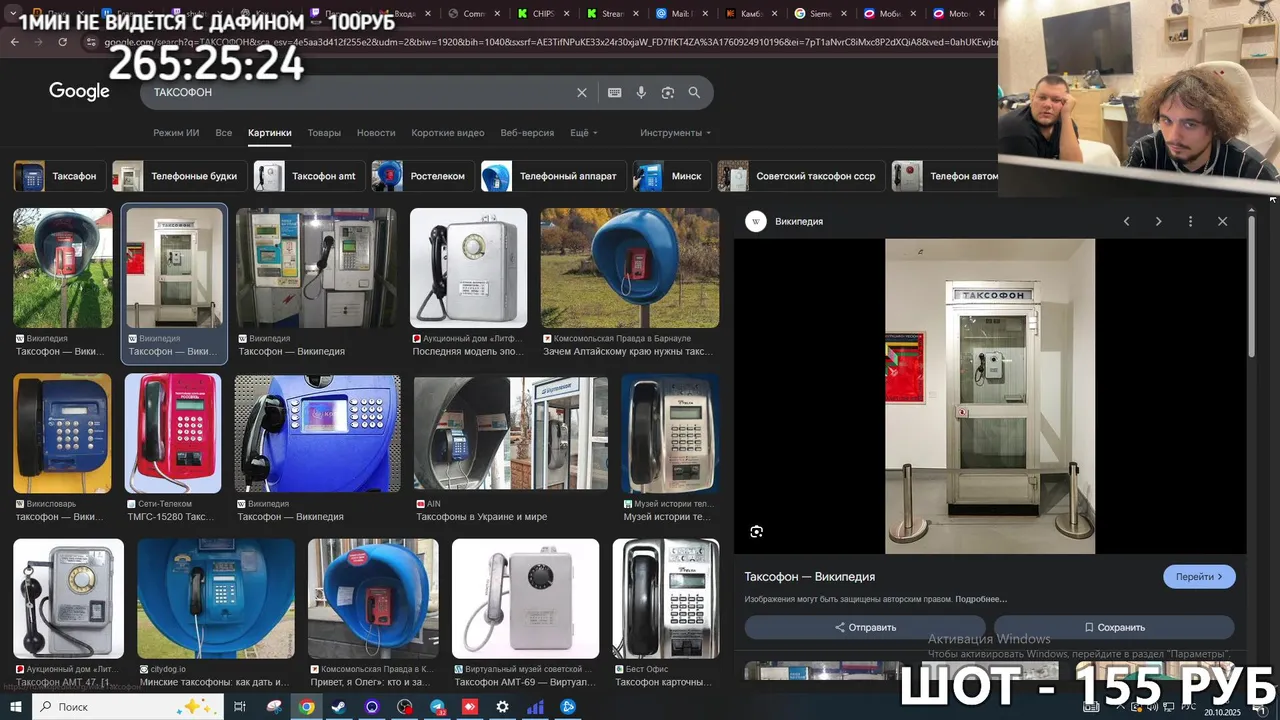This screenshot has height=720, width=1280.
Task: Click the Windows taskbar Поиск search box
Action: pos(126,706)
